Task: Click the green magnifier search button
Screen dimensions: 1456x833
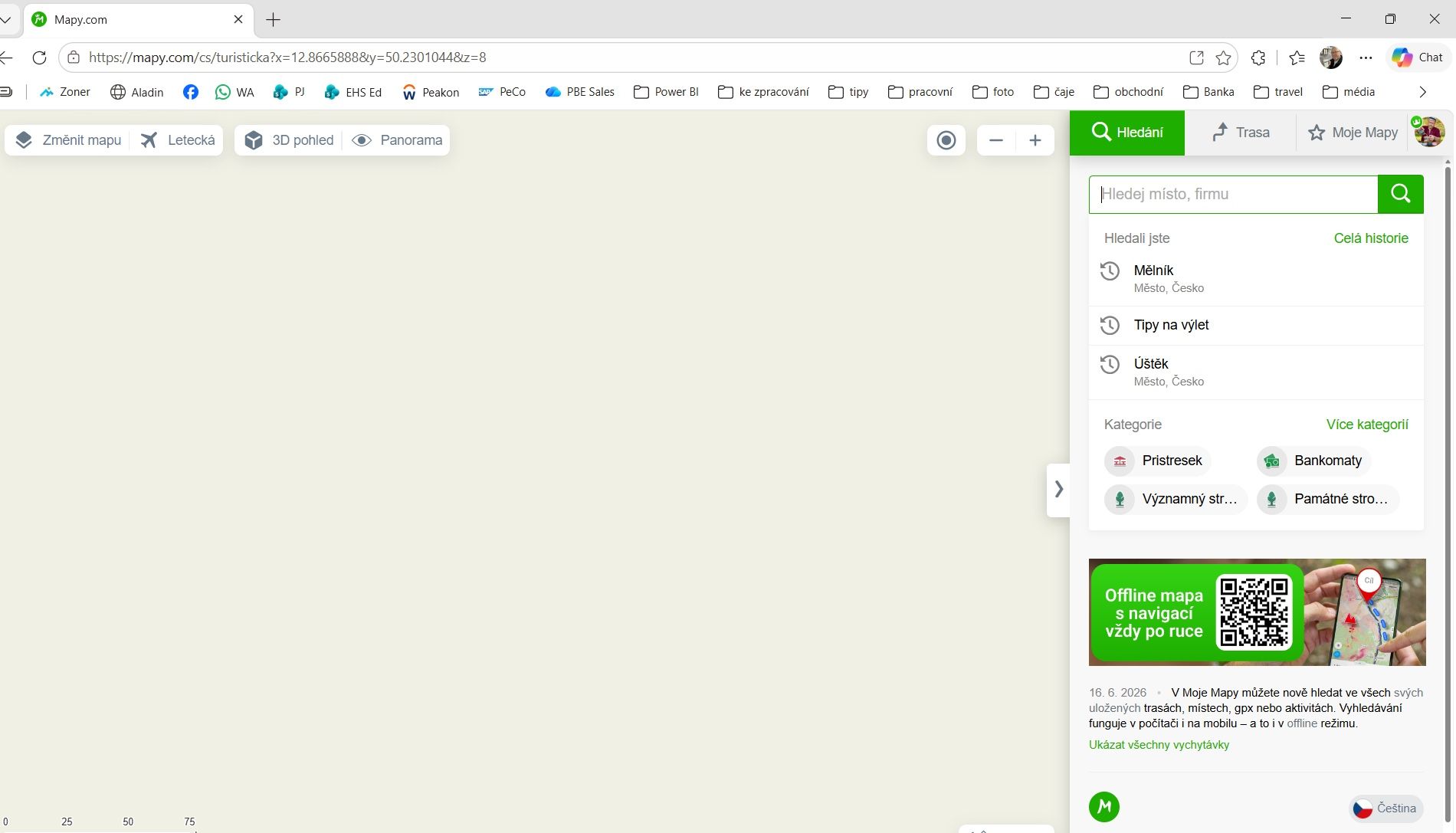Action: click(1401, 194)
